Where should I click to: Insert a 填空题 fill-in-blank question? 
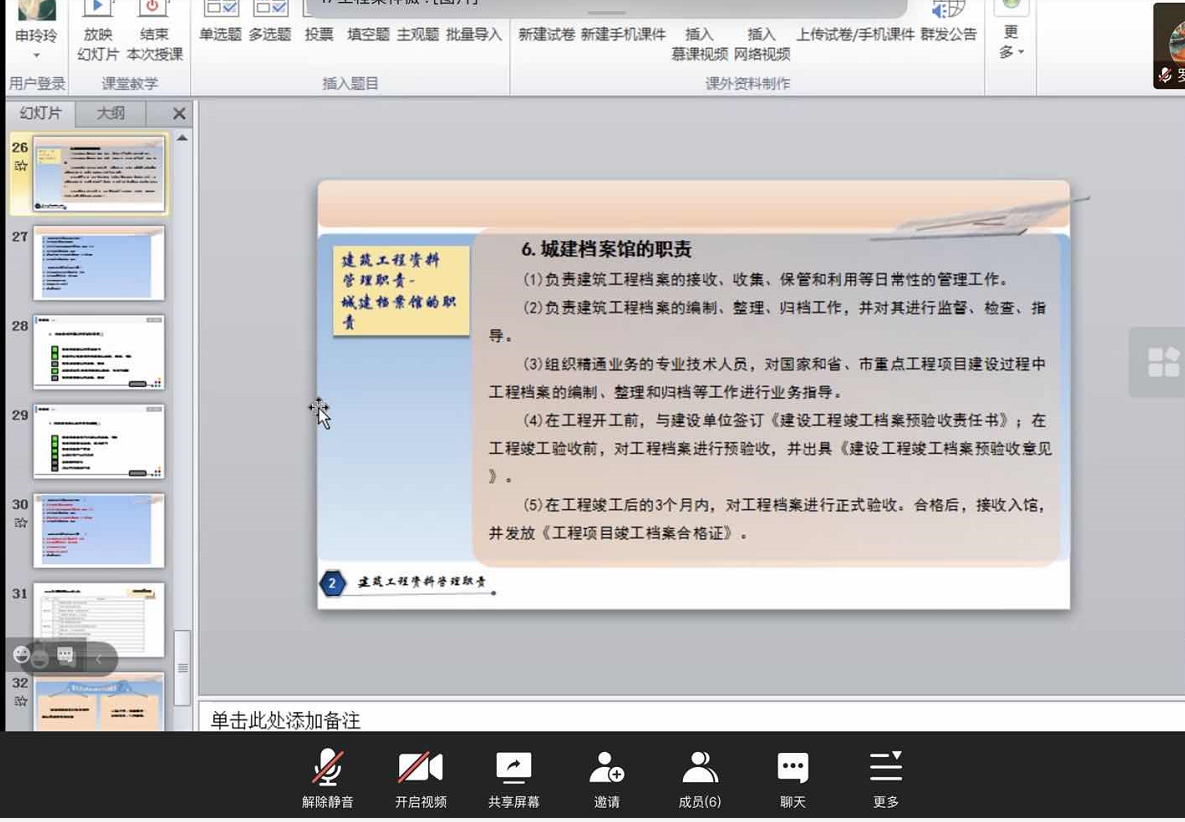(x=367, y=33)
